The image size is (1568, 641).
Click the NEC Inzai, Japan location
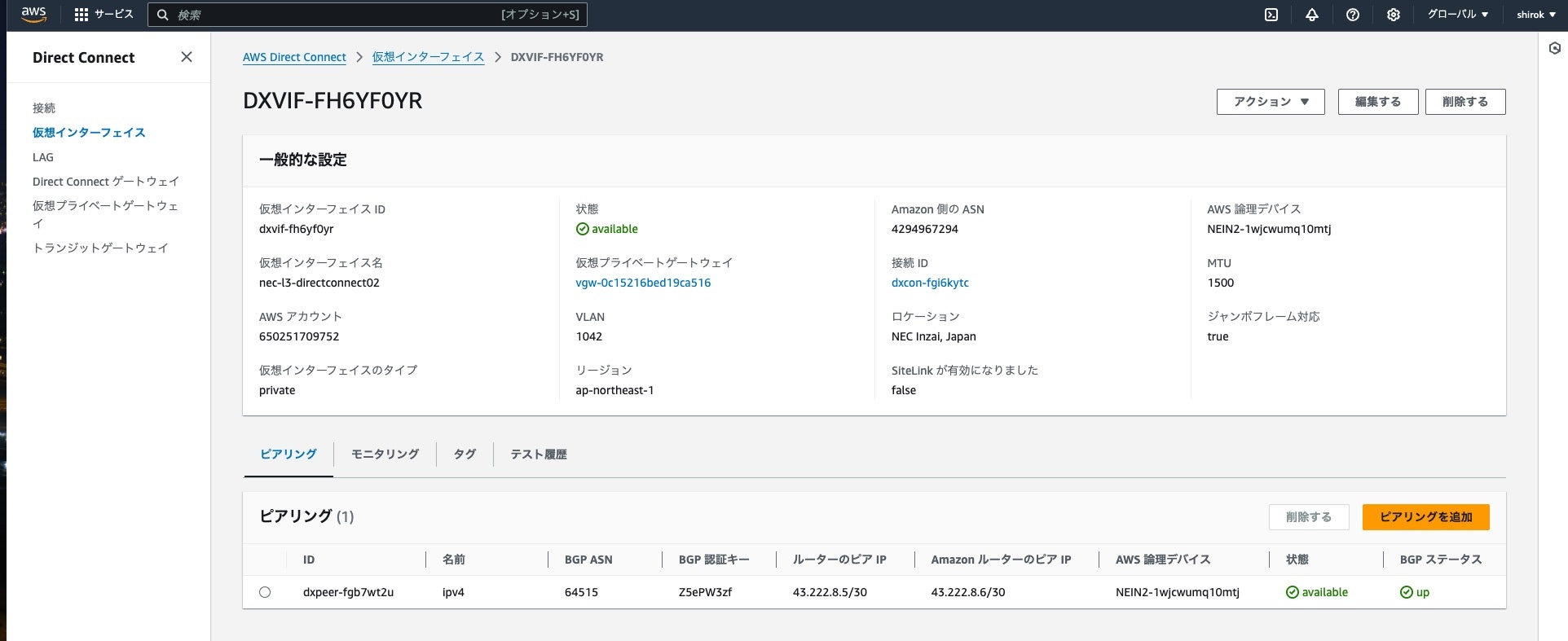click(934, 336)
